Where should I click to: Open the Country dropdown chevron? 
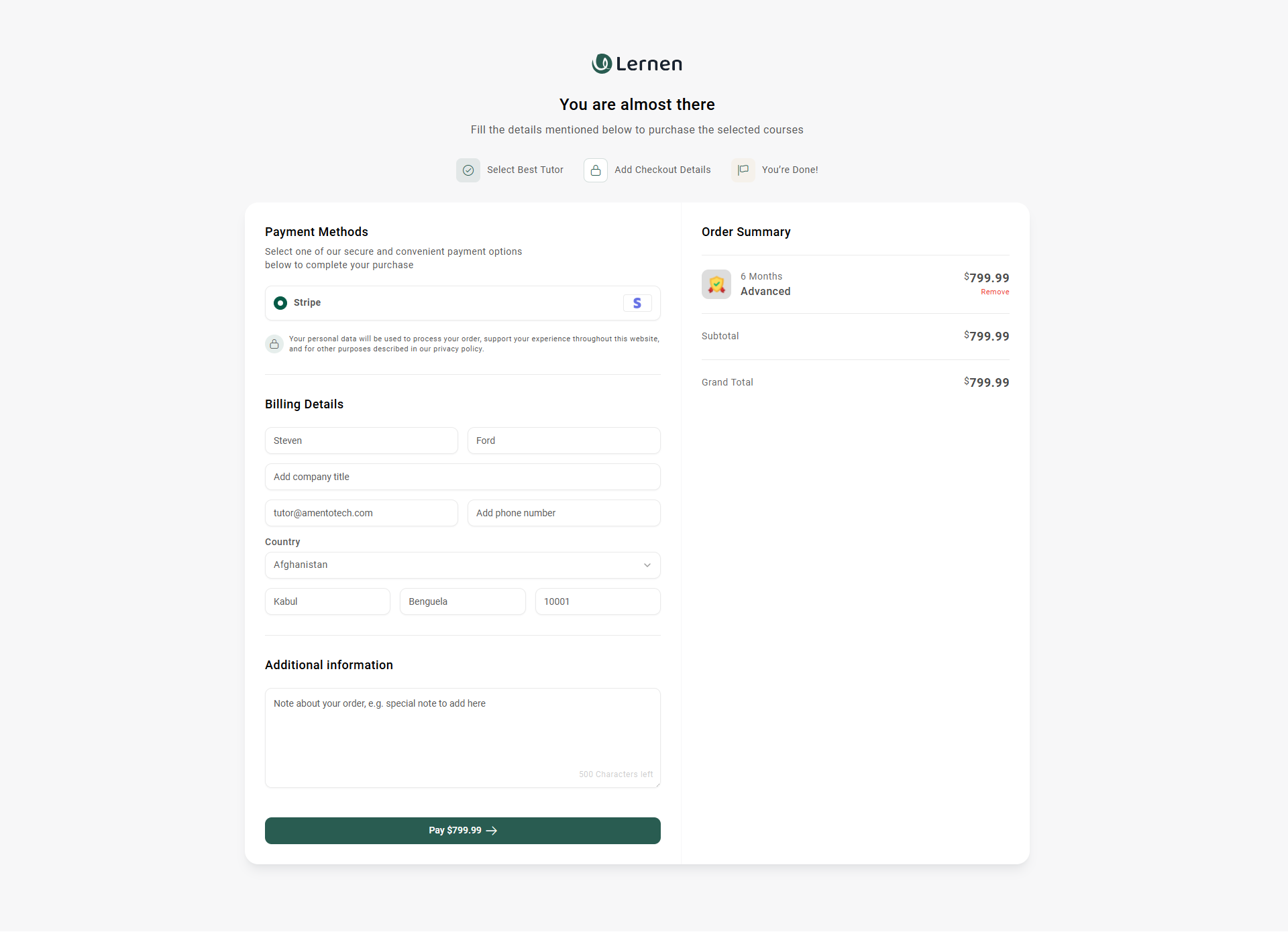coord(647,565)
